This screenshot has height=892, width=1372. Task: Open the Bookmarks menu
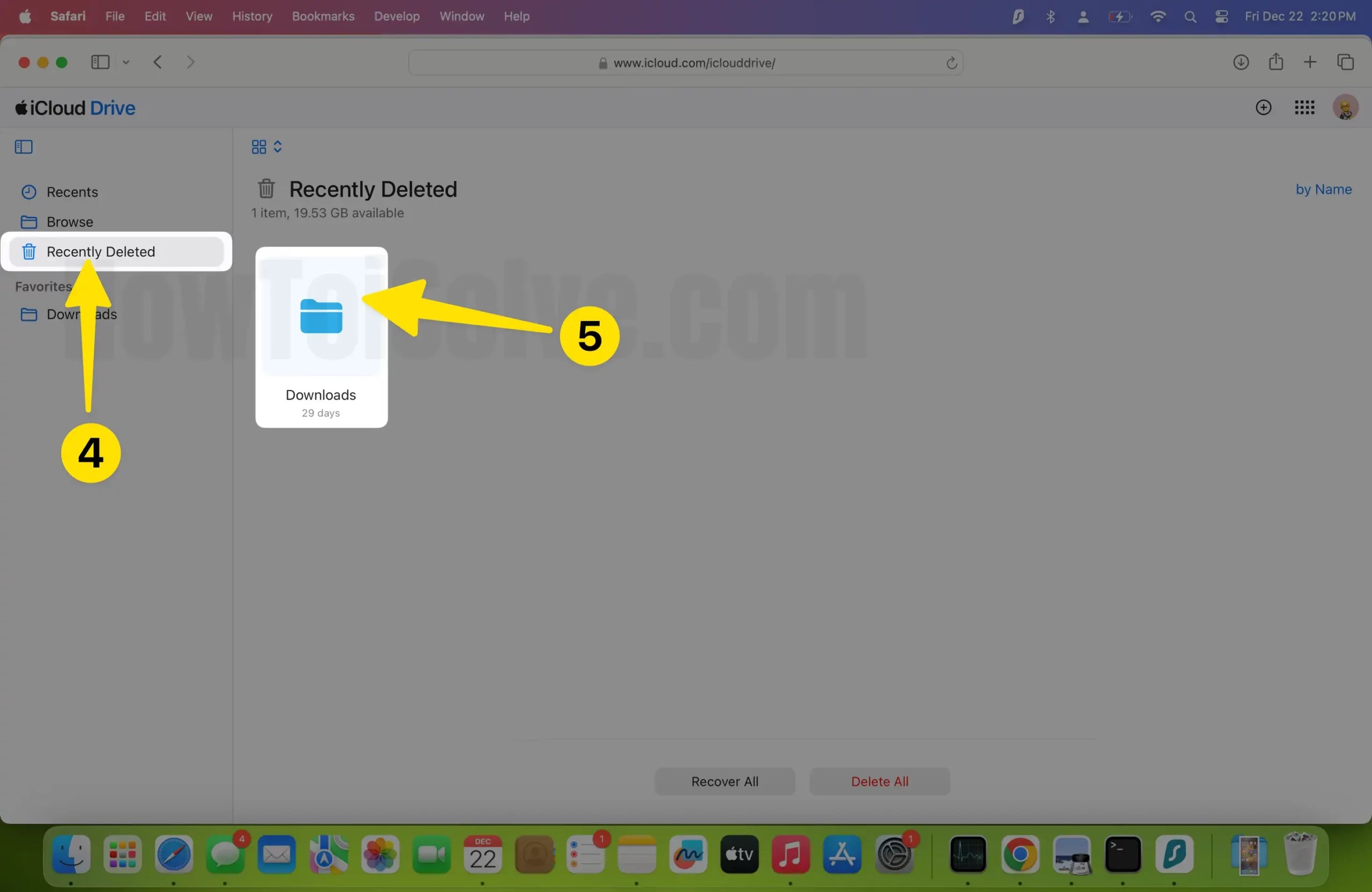323,16
